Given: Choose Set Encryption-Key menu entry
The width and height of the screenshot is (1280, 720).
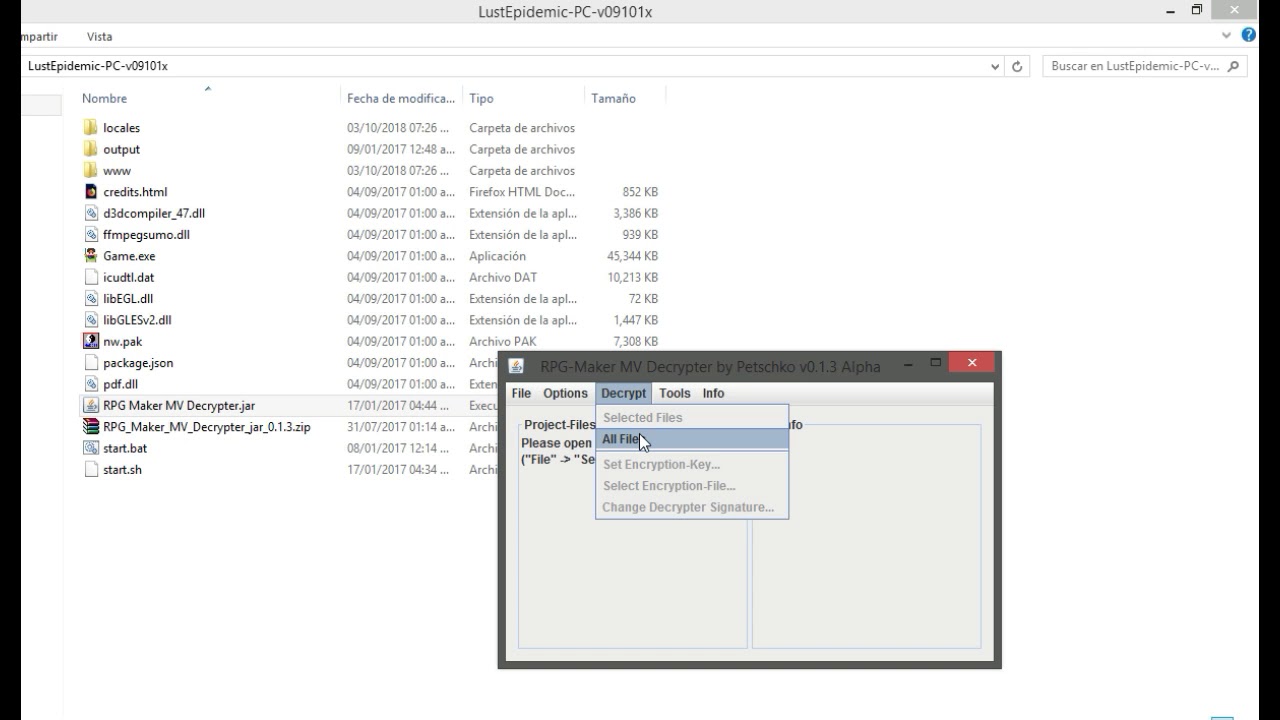Looking at the screenshot, I should point(692,464).
